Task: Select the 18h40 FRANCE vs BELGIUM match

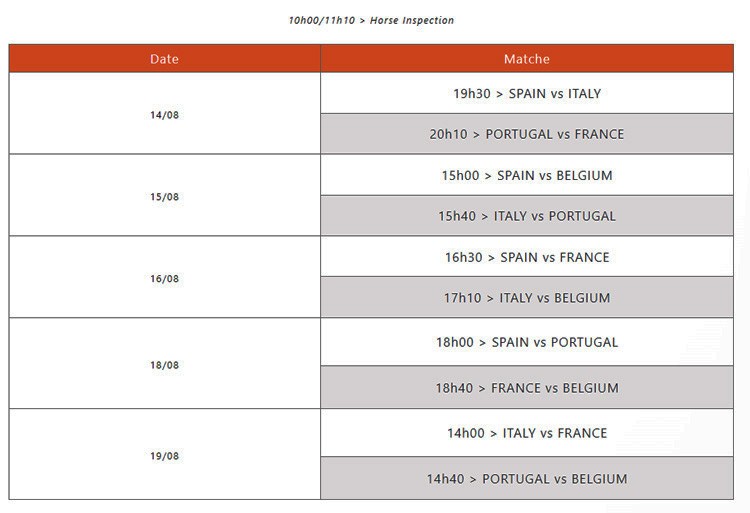Action: 526,388
